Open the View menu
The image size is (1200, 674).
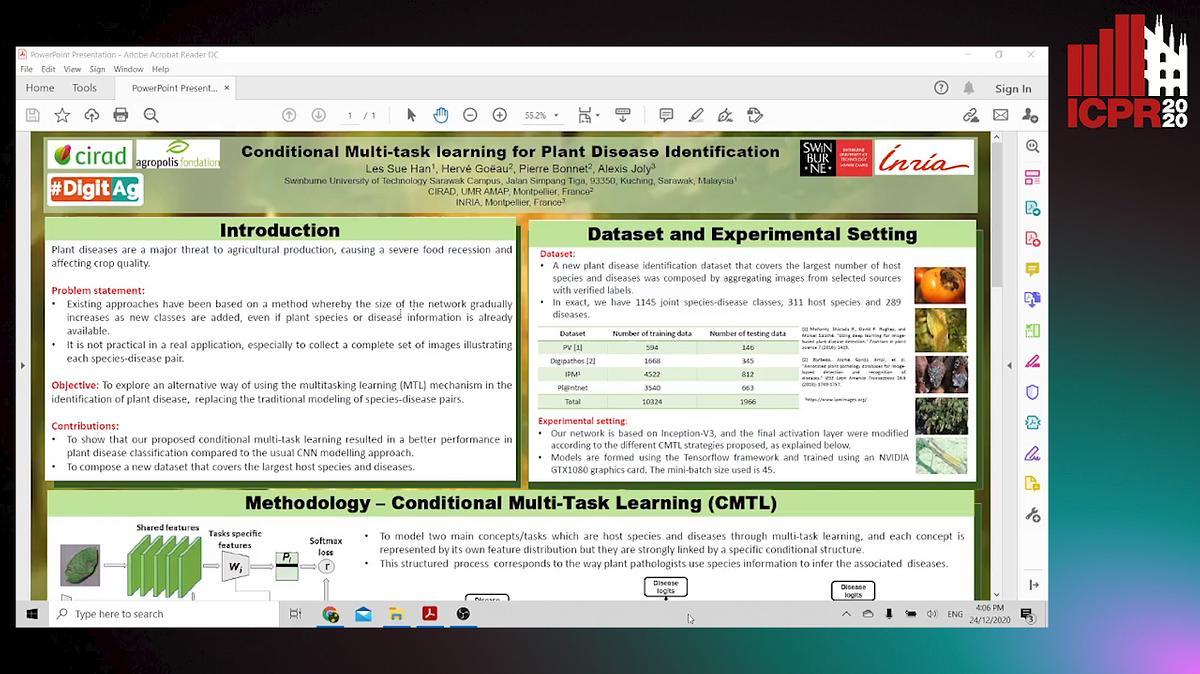[x=73, y=69]
